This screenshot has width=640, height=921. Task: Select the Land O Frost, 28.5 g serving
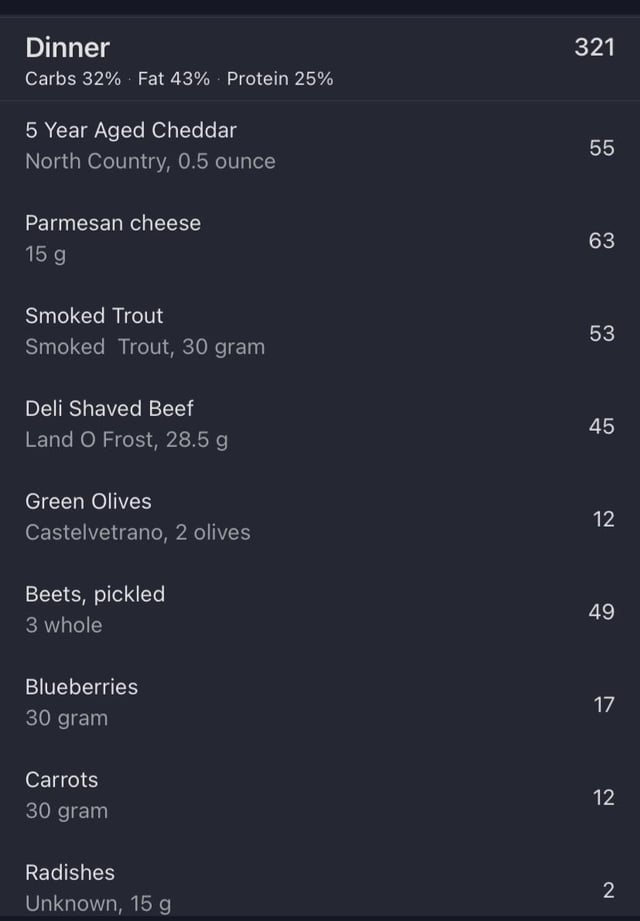(x=127, y=440)
